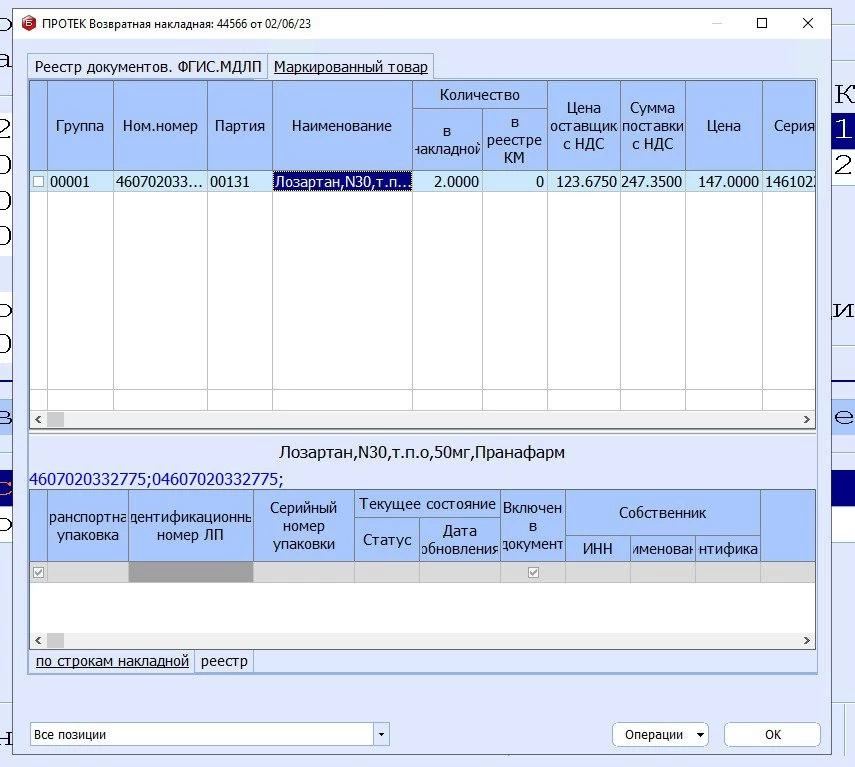Click upper table scroll right arrow
855x767 pixels.
pyautogui.click(x=806, y=419)
